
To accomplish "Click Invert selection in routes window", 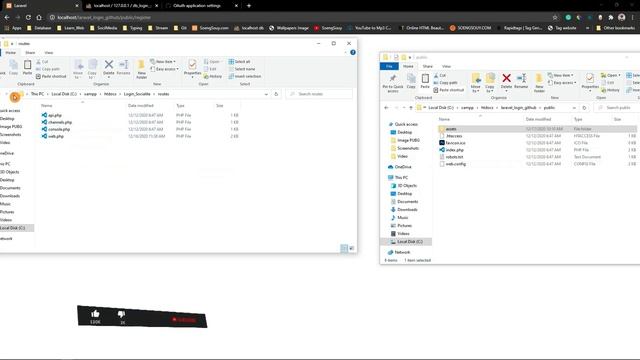I will (x=244, y=76).
